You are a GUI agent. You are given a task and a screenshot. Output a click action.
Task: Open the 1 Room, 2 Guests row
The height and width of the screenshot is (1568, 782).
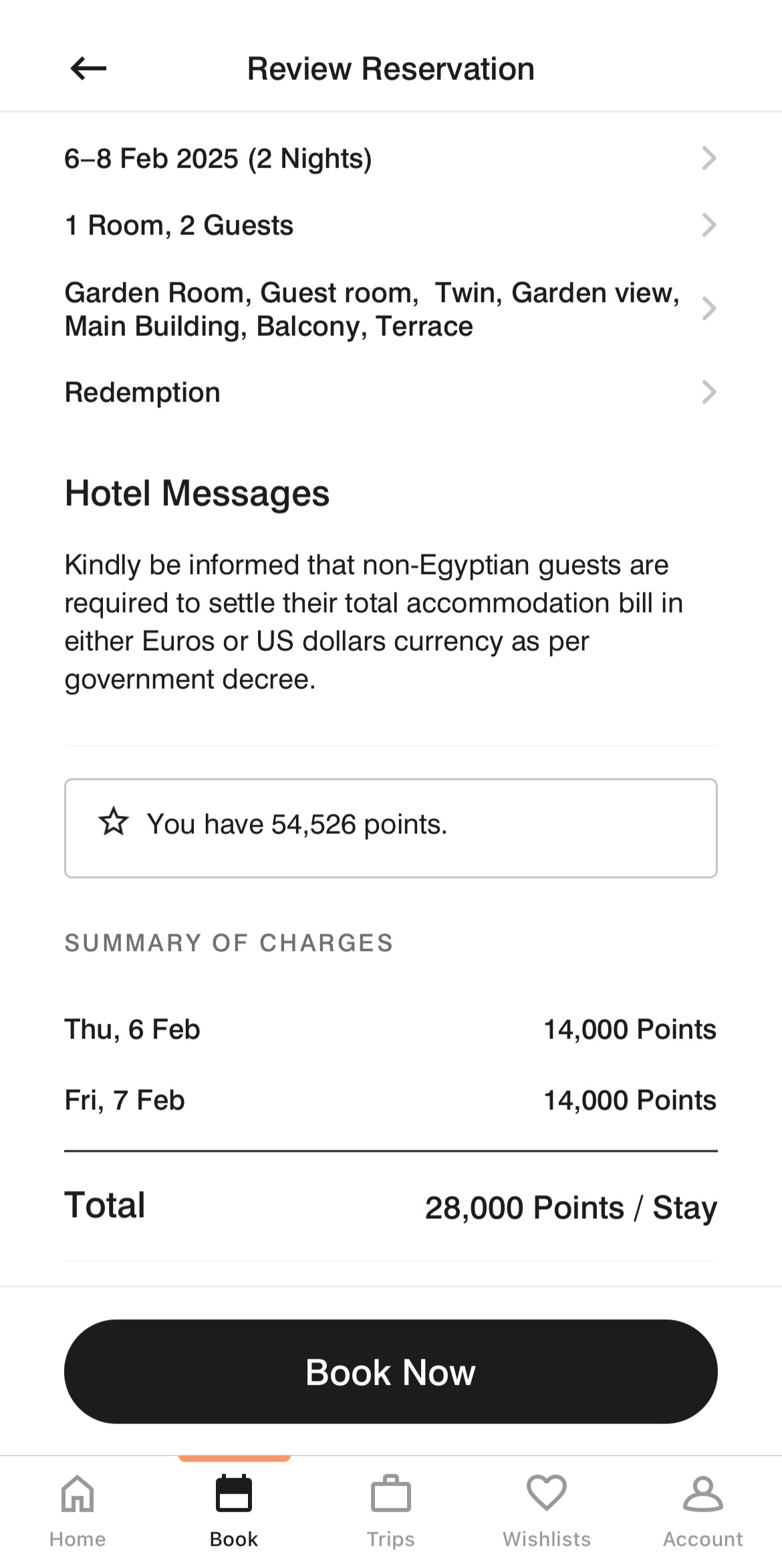(391, 225)
